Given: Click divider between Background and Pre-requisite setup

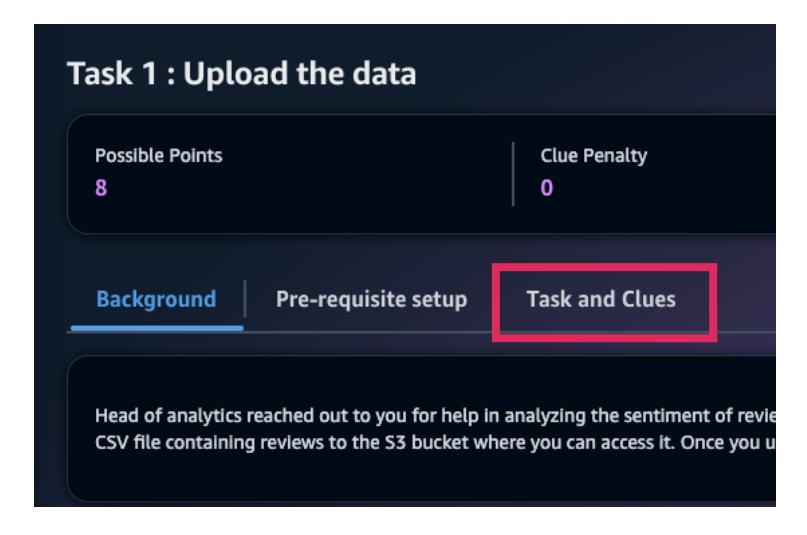Looking at the screenshot, I should tap(245, 299).
